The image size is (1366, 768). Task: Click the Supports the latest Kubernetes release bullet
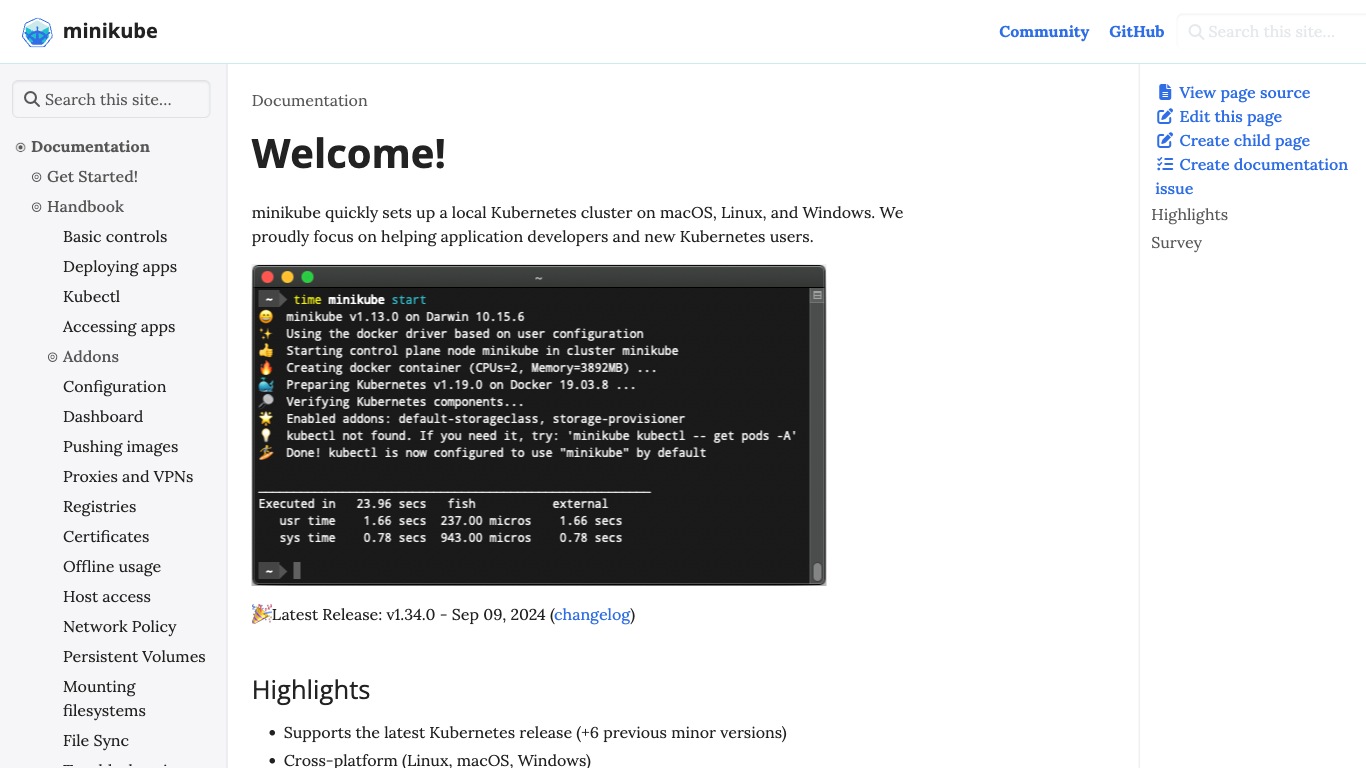coord(535,732)
